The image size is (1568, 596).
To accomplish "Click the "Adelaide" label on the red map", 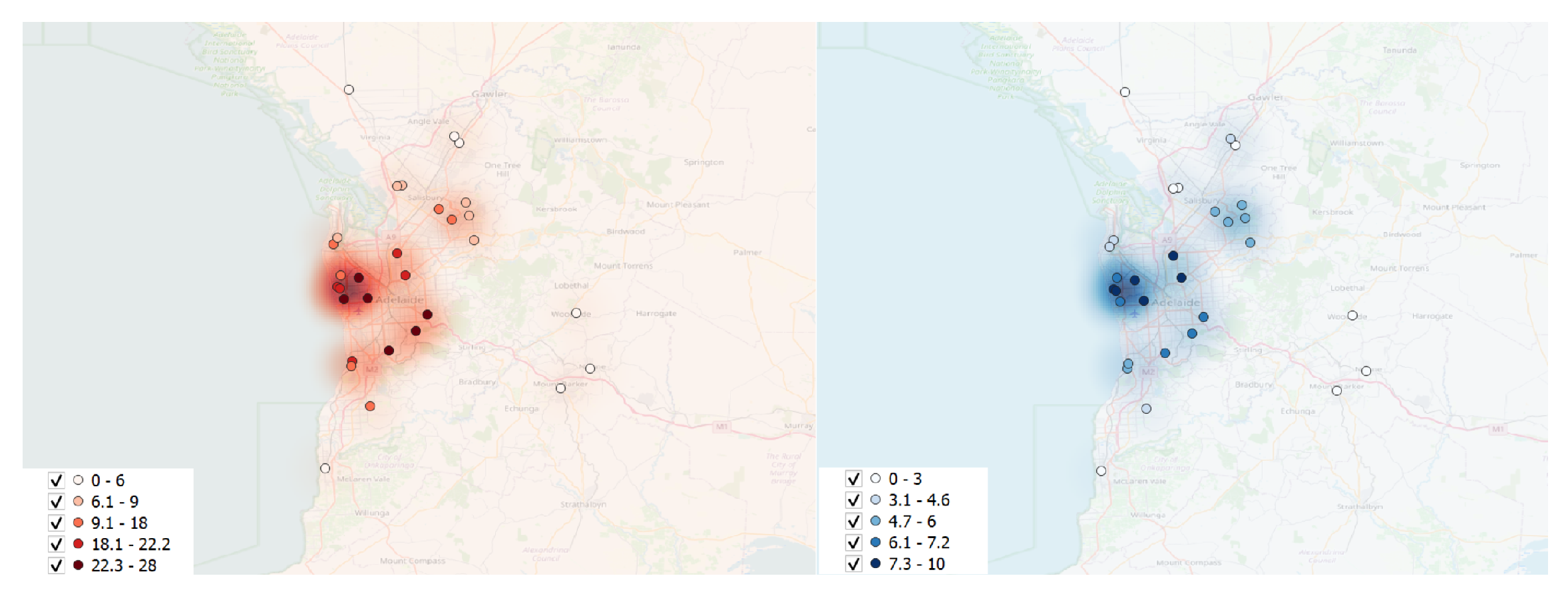I will point(399,300).
